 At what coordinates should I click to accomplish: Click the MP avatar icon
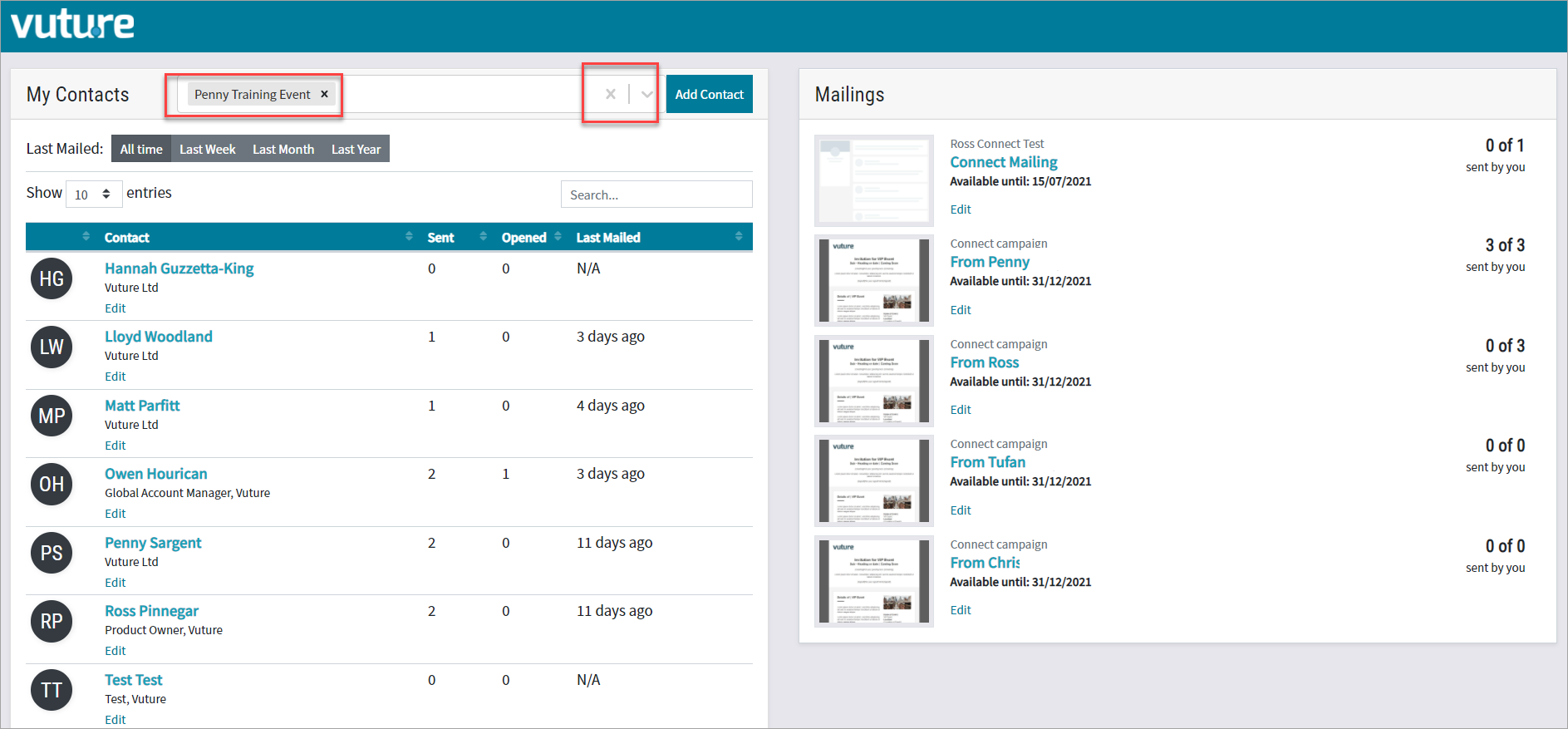(x=52, y=416)
